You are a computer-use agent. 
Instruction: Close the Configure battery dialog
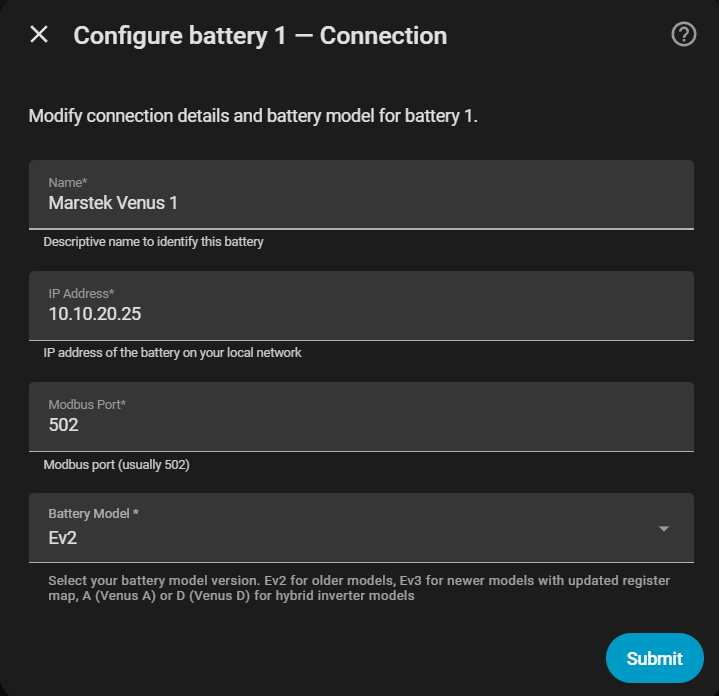[x=39, y=35]
